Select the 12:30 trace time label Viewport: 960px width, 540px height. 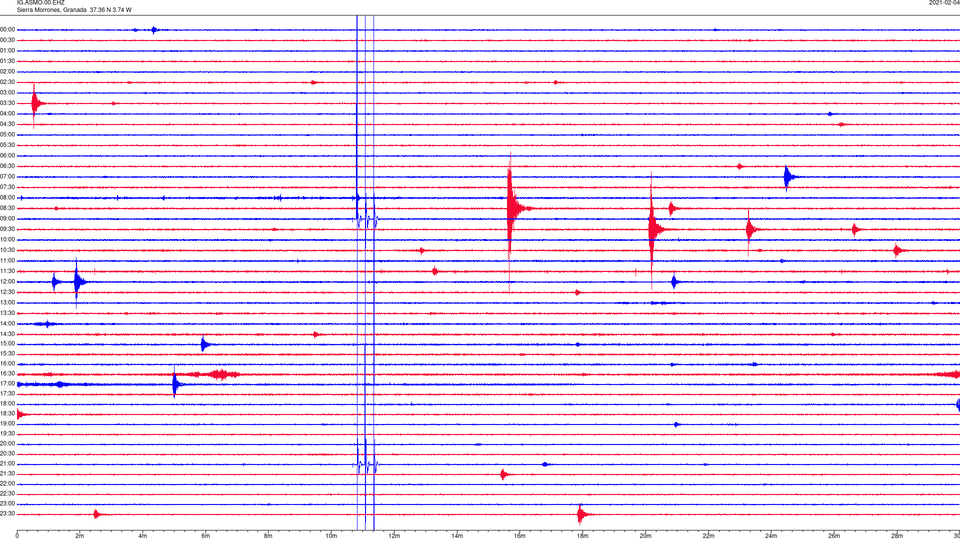pos(7,292)
